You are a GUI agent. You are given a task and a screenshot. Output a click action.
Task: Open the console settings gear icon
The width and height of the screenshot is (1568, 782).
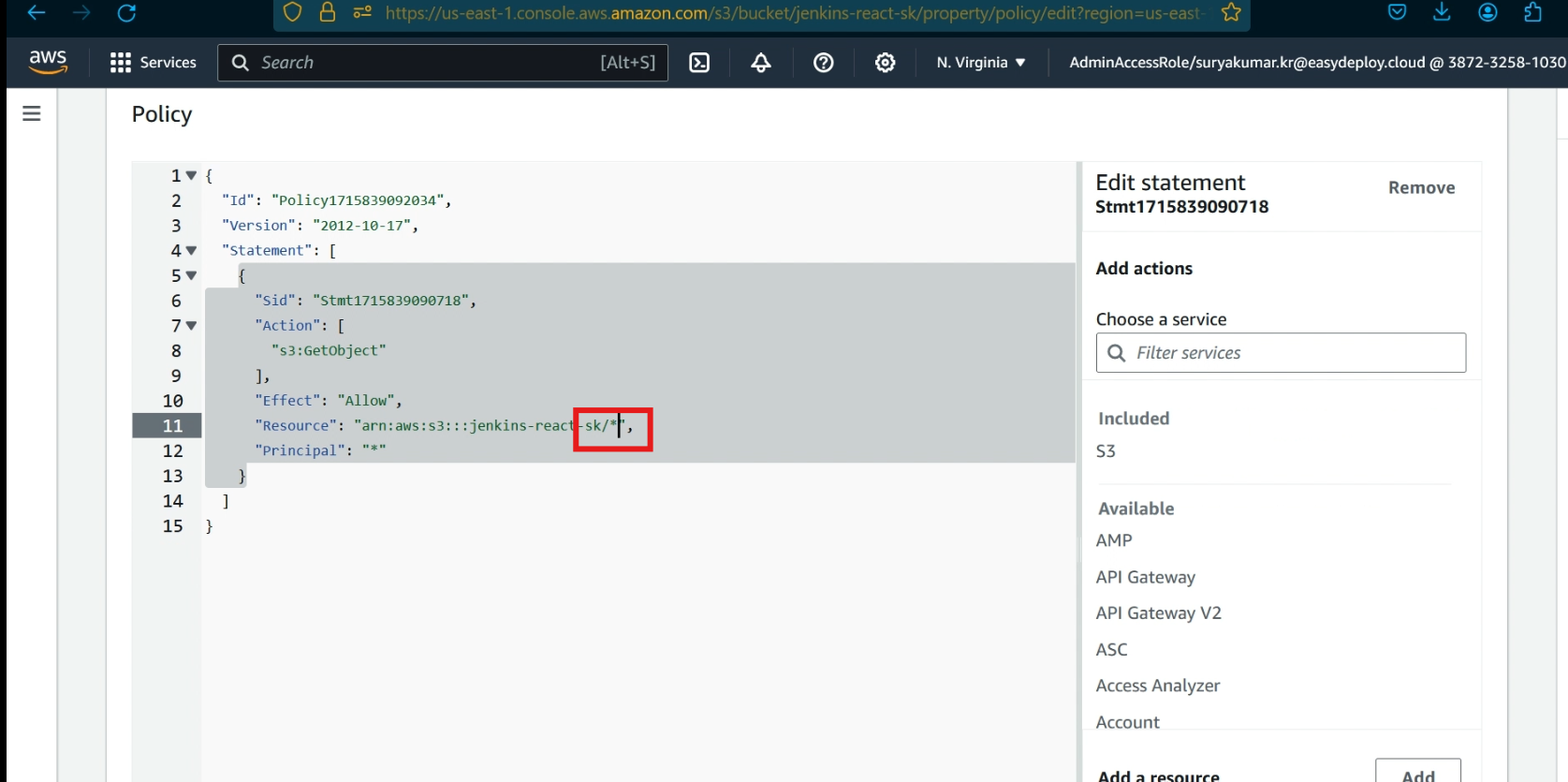(x=885, y=63)
